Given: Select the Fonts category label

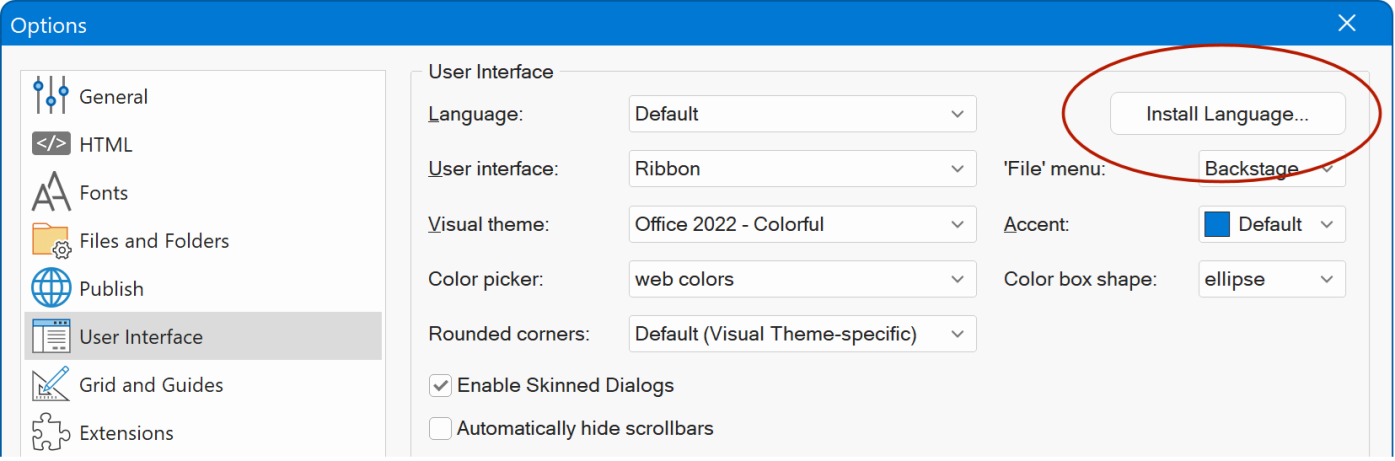Looking at the screenshot, I should pyautogui.click(x=104, y=193).
